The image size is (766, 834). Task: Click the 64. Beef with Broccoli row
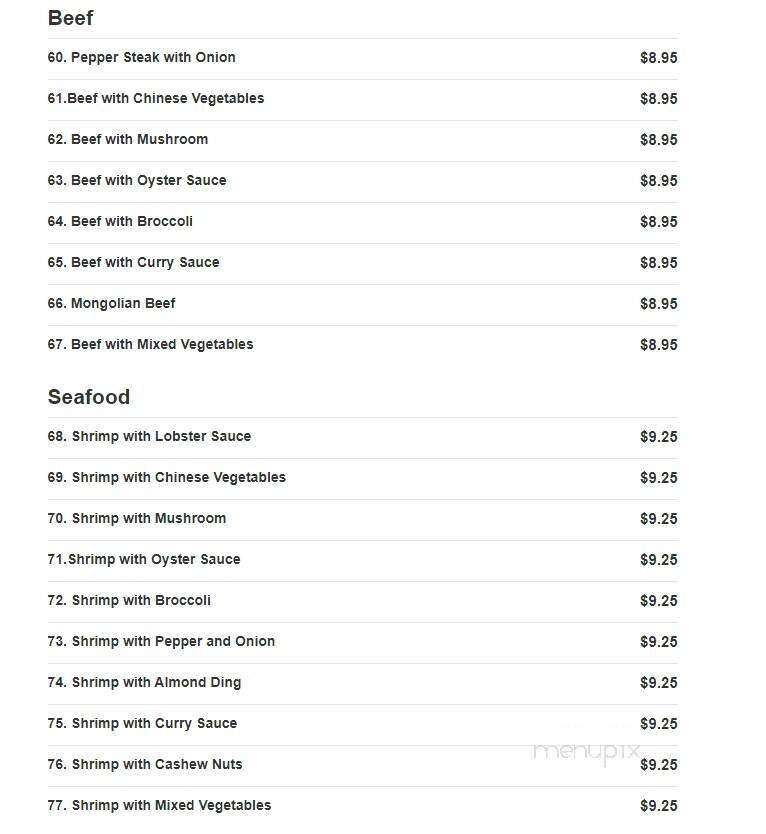tap(363, 222)
